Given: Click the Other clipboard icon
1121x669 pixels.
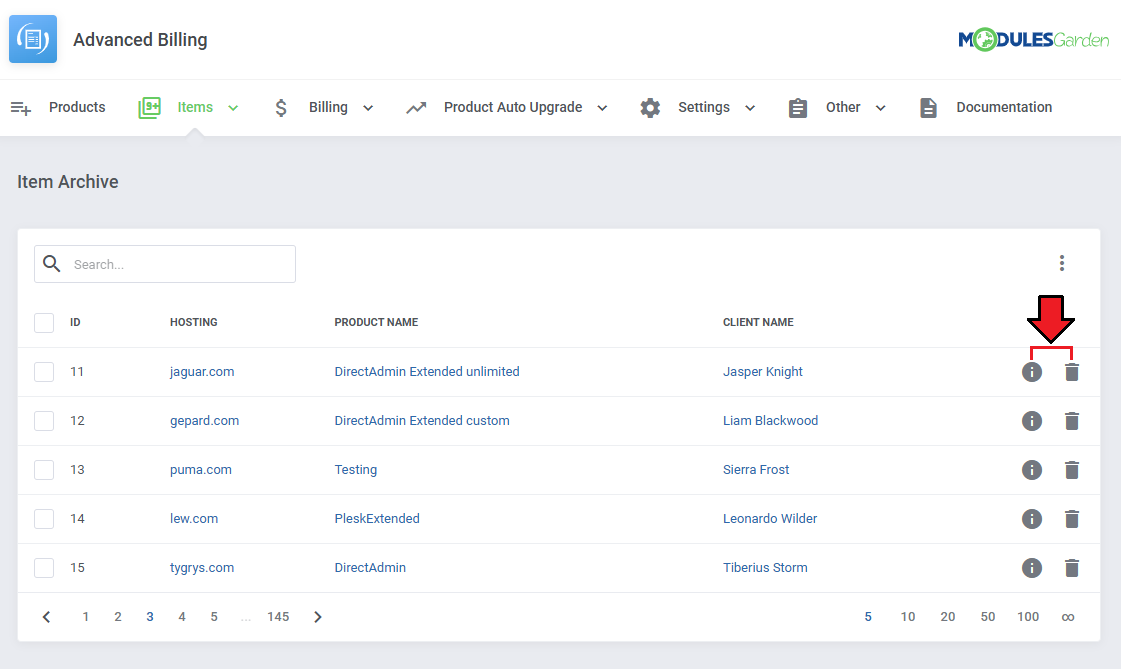Looking at the screenshot, I should click(798, 108).
